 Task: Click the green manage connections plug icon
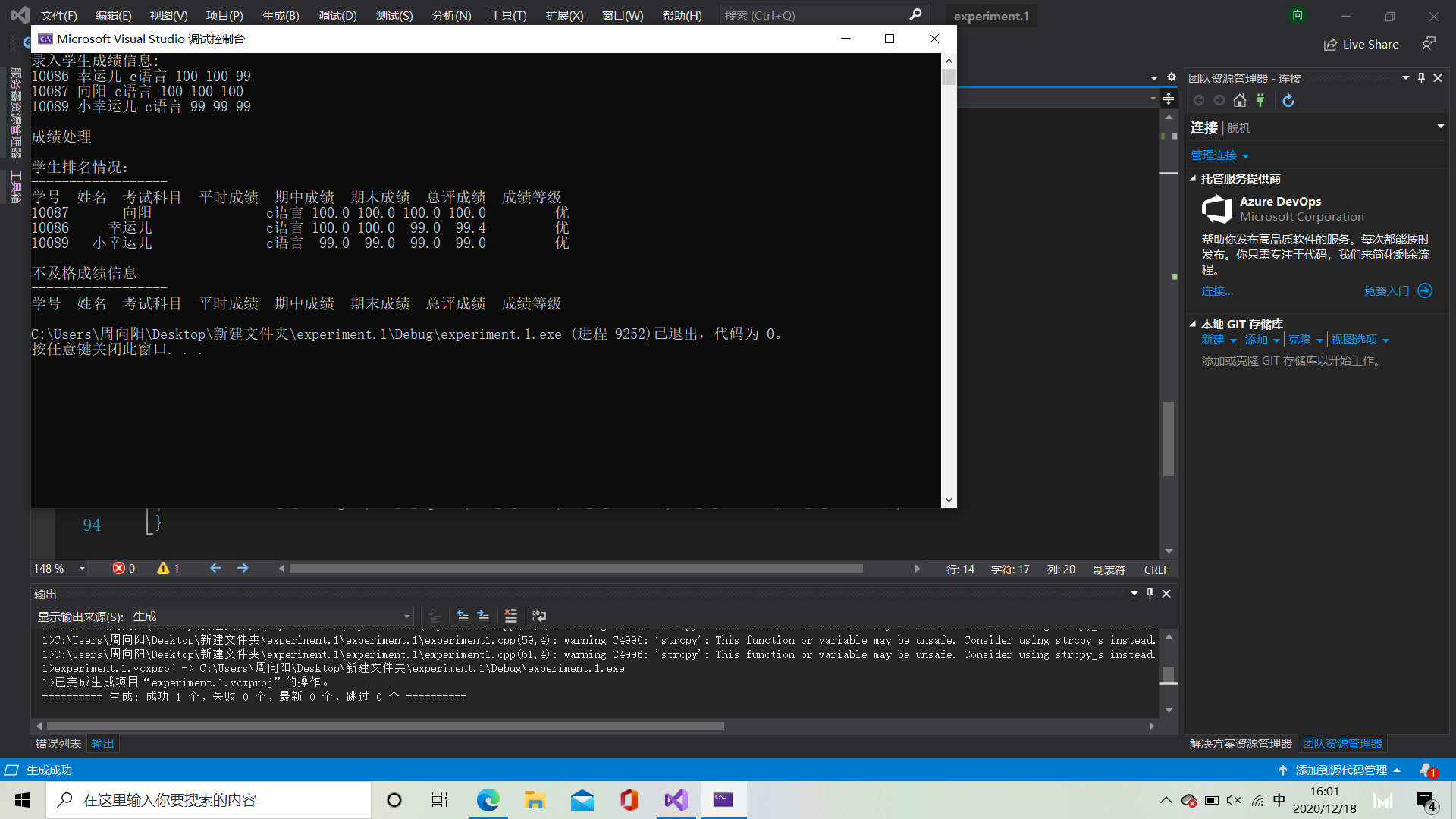[x=1260, y=100]
